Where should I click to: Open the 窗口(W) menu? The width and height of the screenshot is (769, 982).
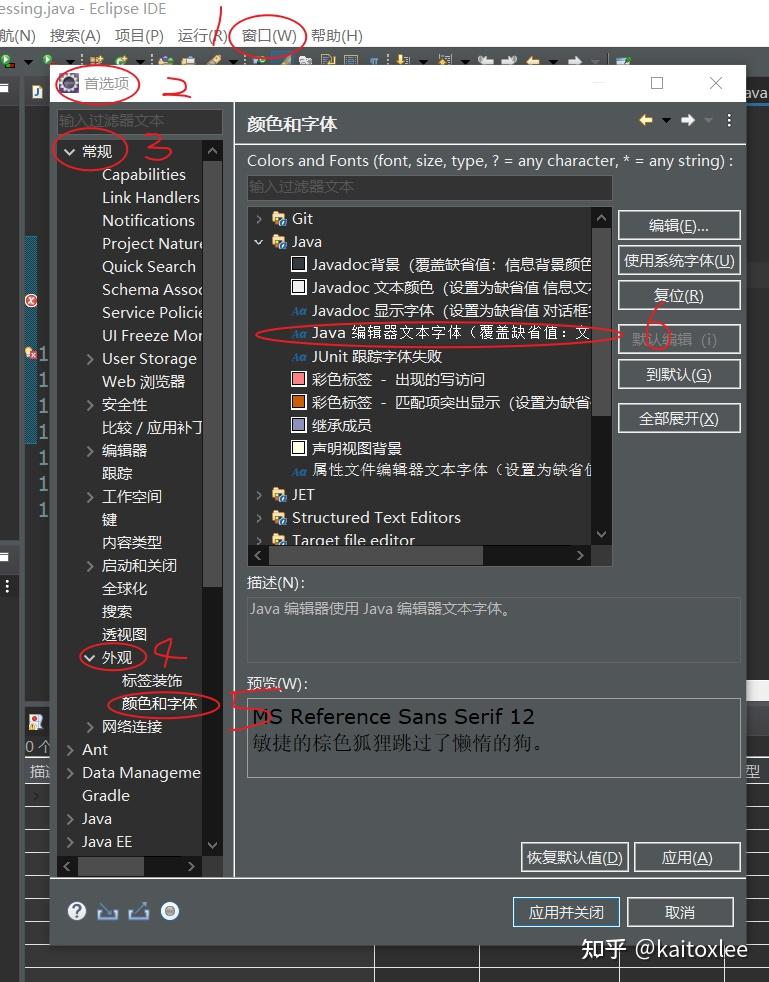pos(269,36)
